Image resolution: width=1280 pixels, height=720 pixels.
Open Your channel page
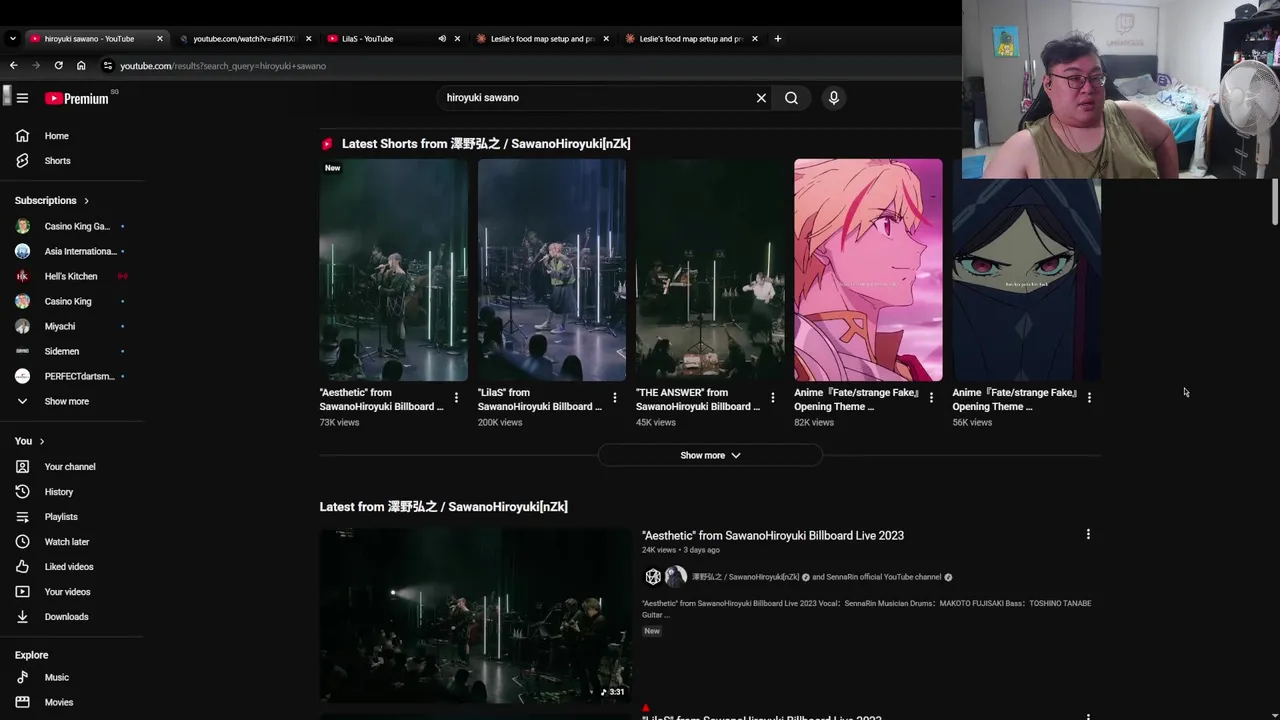click(x=72, y=467)
